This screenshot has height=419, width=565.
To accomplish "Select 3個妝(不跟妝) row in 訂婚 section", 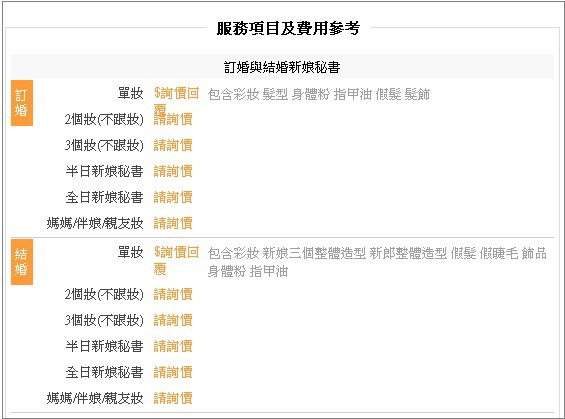I will (104, 145).
